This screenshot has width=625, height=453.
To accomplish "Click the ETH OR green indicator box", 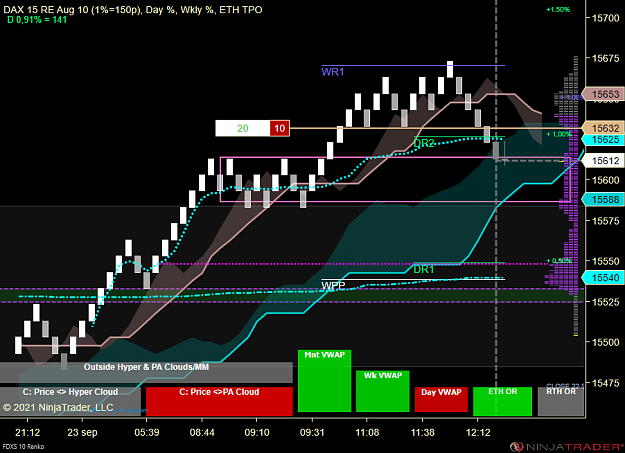I will [x=502, y=401].
